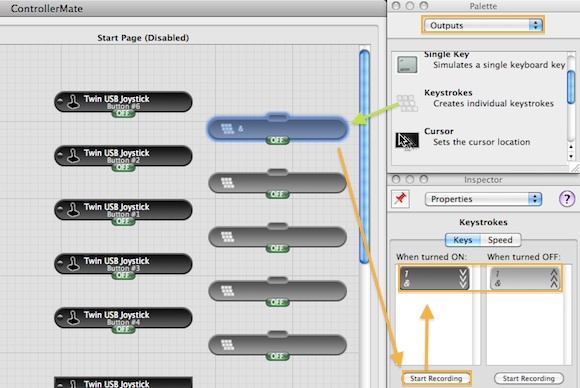
Task: Select the highlighted & Keystrokes block
Action: coord(277,128)
